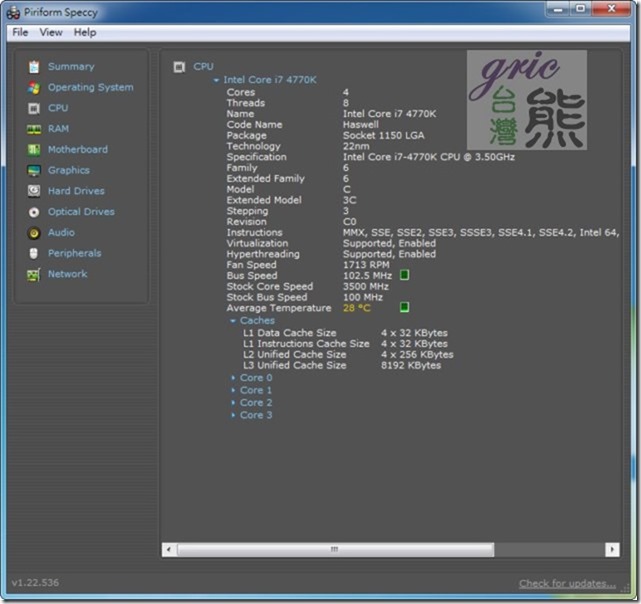This screenshot has width=641, height=604.
Task: Collapse the Caches tree node
Action: [233, 321]
